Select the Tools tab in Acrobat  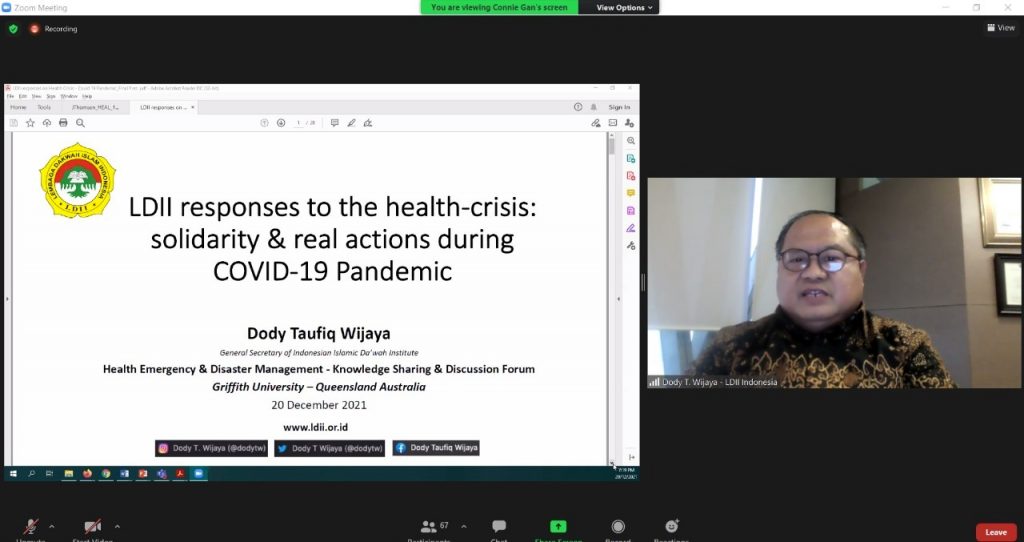(44, 107)
